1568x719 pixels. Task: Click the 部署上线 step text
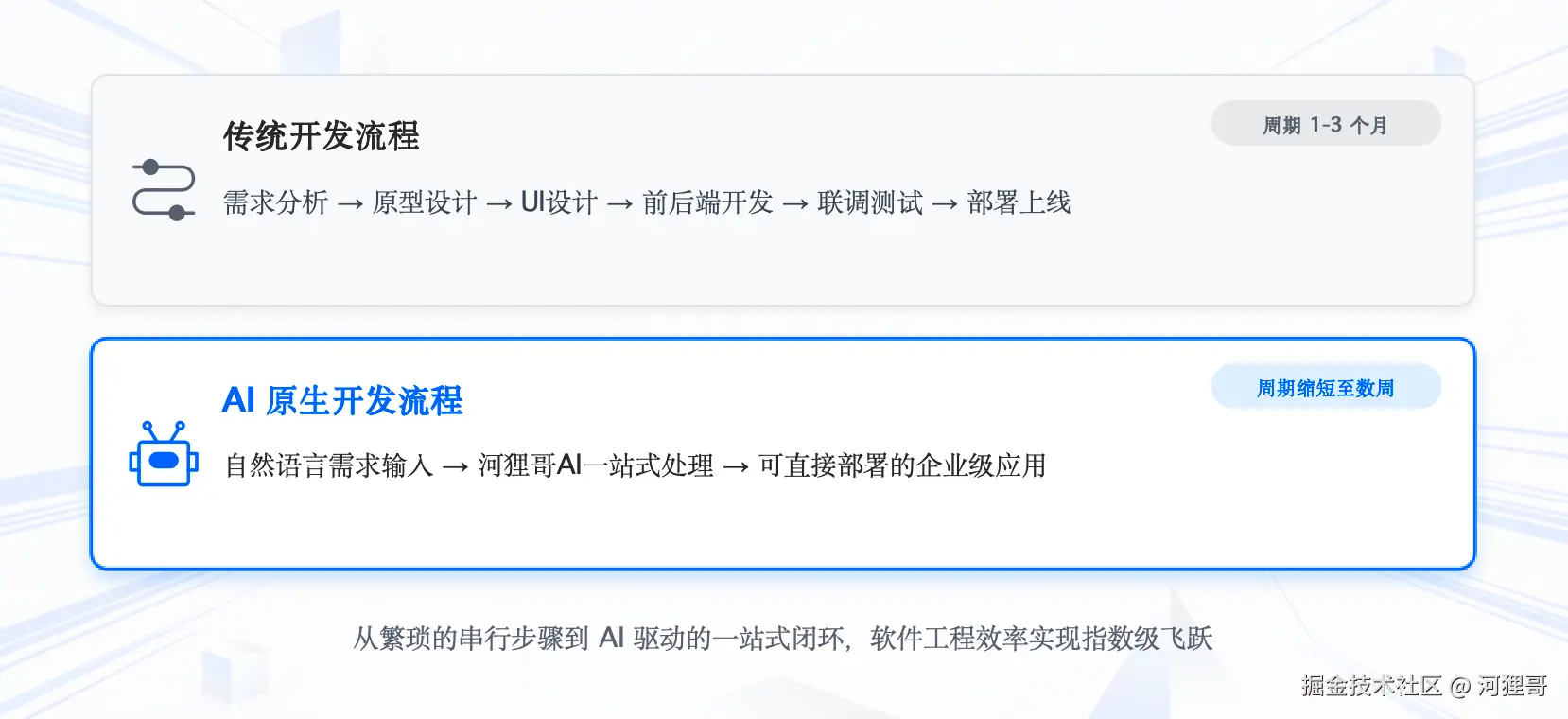click(x=1019, y=202)
